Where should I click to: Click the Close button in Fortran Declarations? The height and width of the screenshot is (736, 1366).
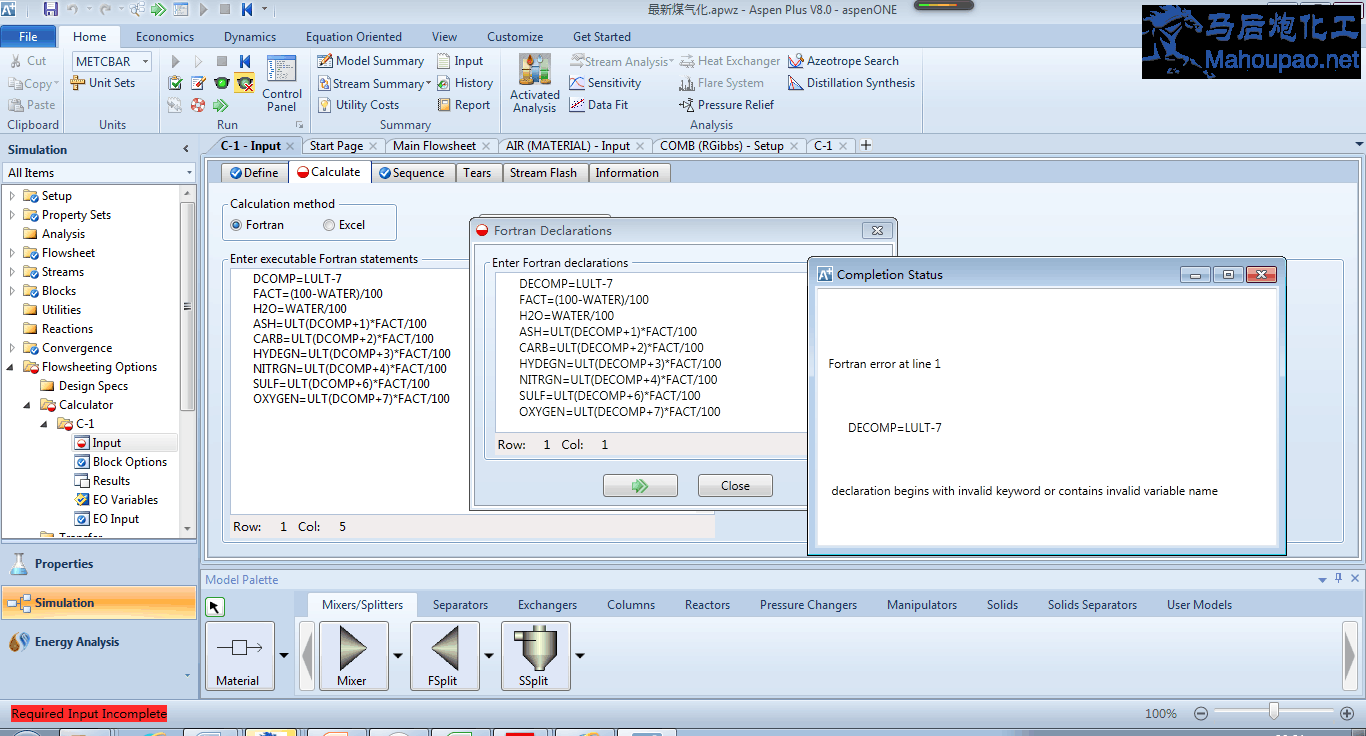tap(735, 486)
